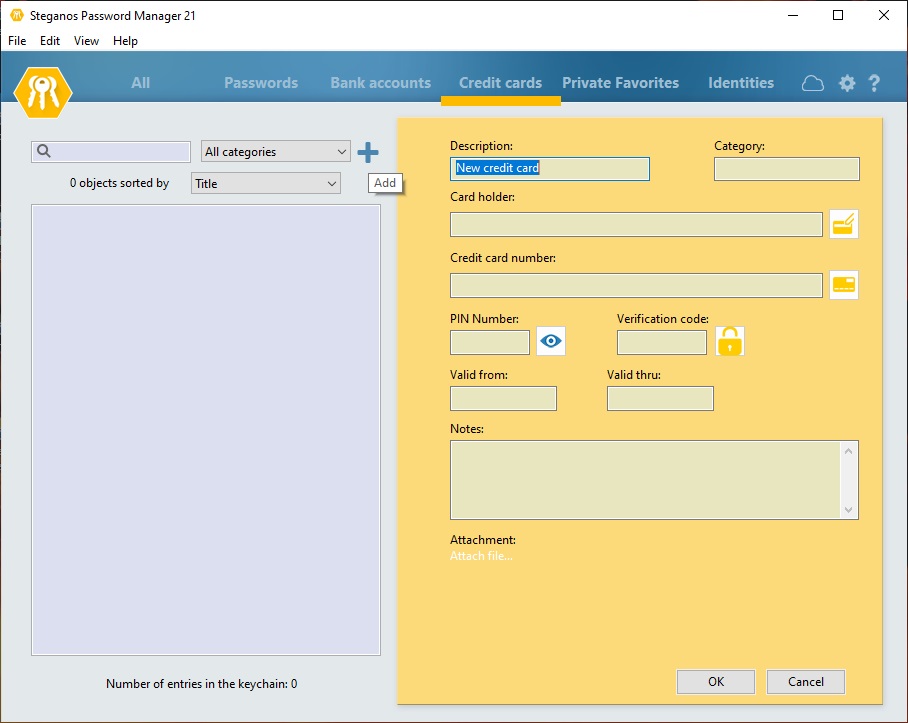Click the verification code padlock icon
The image size is (908, 723).
(729, 342)
